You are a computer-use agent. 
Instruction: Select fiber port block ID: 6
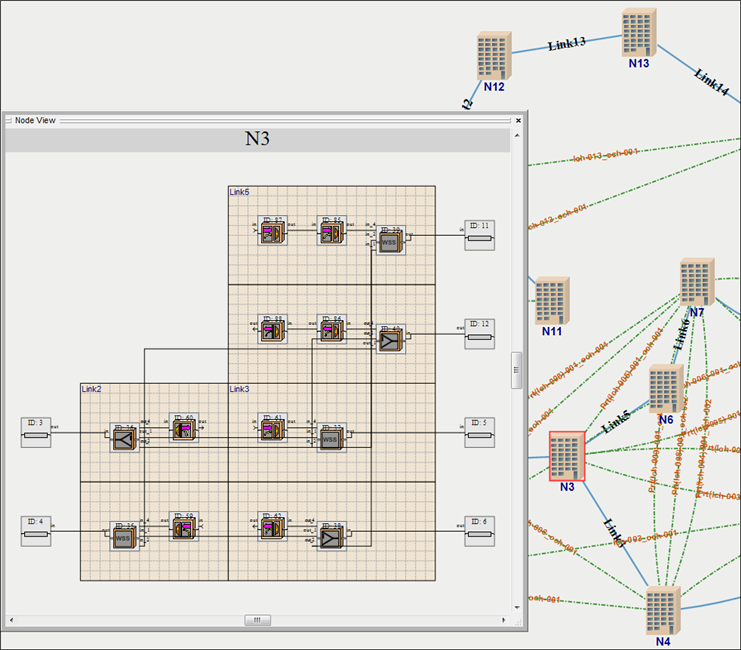click(x=480, y=531)
